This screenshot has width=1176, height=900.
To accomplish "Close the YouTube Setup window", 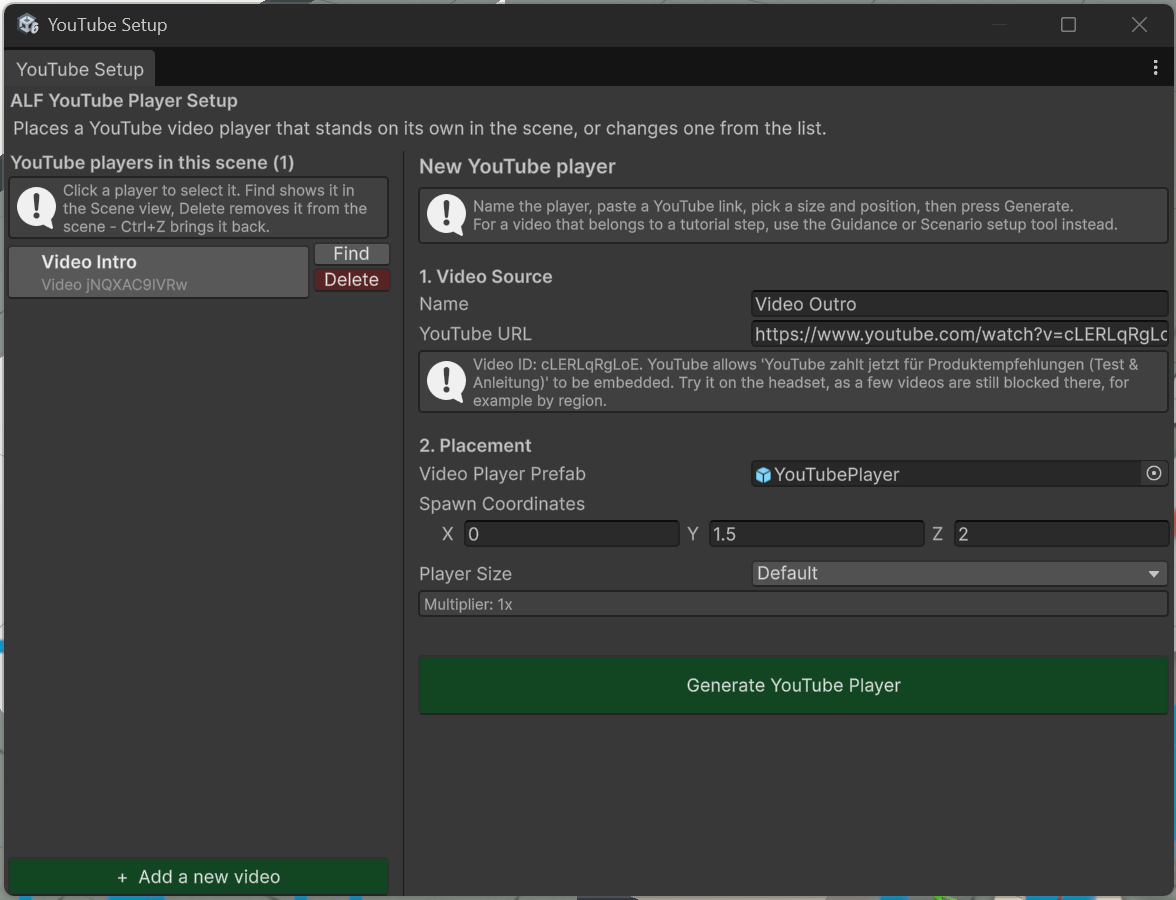I will (x=1138, y=25).
